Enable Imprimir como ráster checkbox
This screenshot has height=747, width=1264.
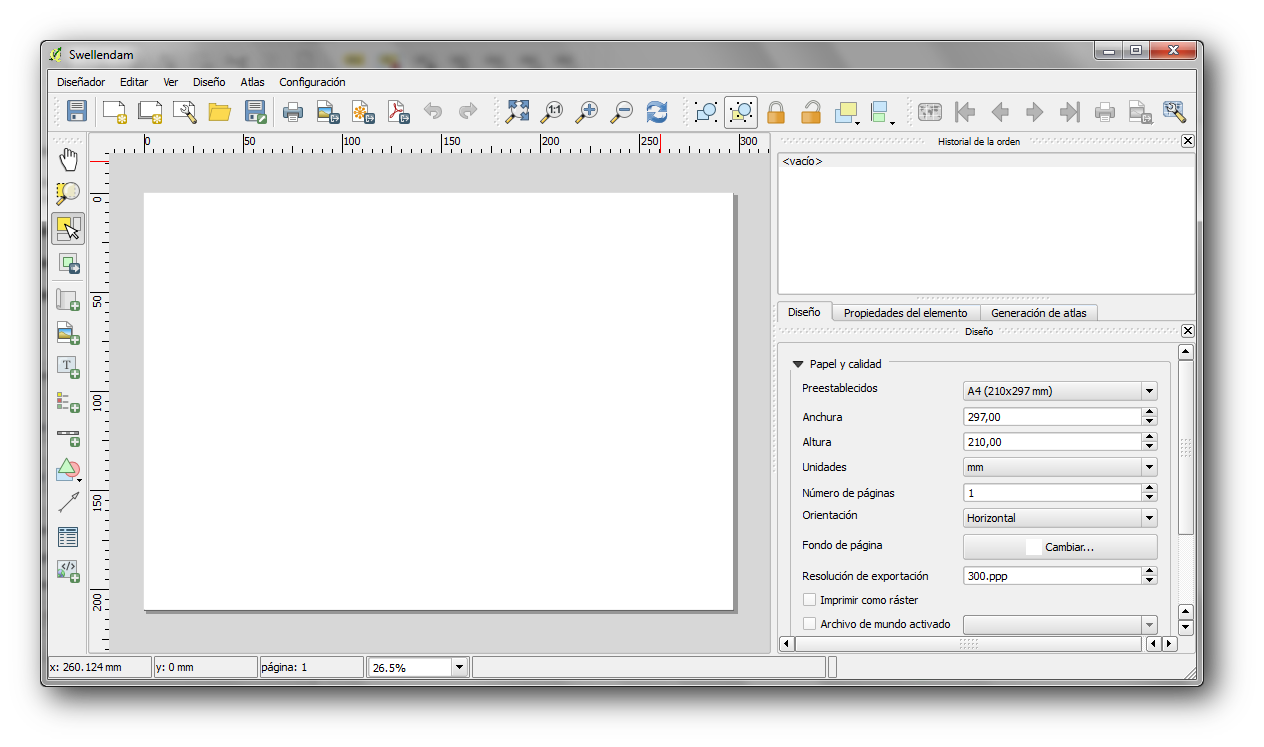(810, 600)
